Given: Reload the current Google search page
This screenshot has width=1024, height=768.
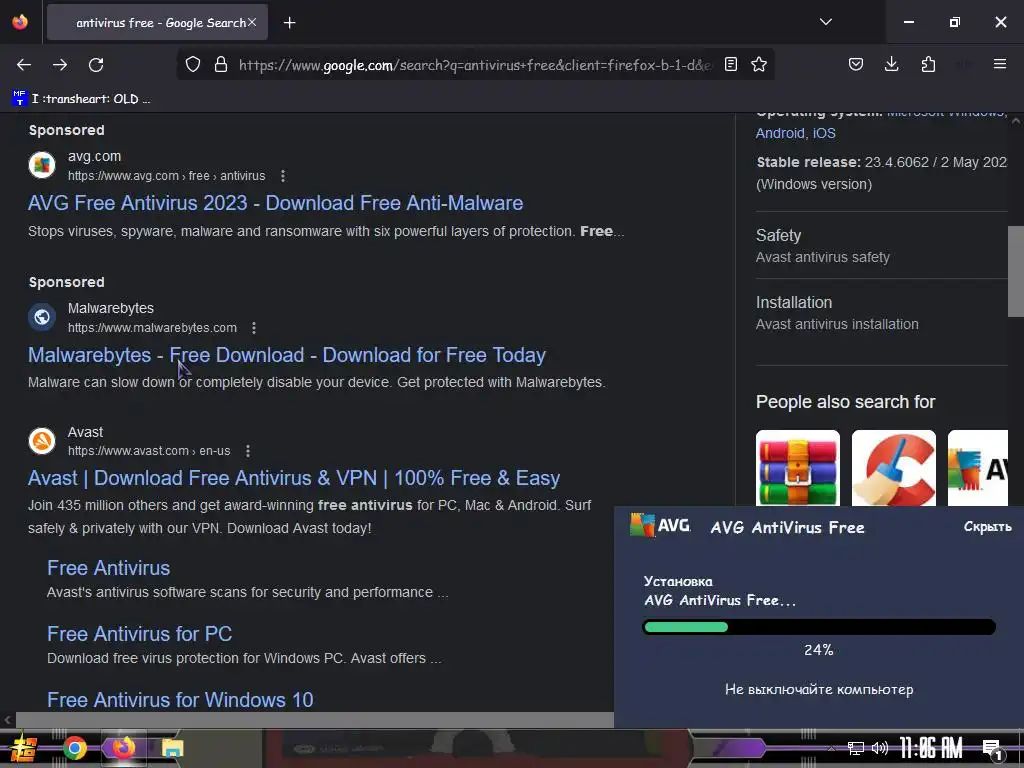Looking at the screenshot, I should (96, 65).
